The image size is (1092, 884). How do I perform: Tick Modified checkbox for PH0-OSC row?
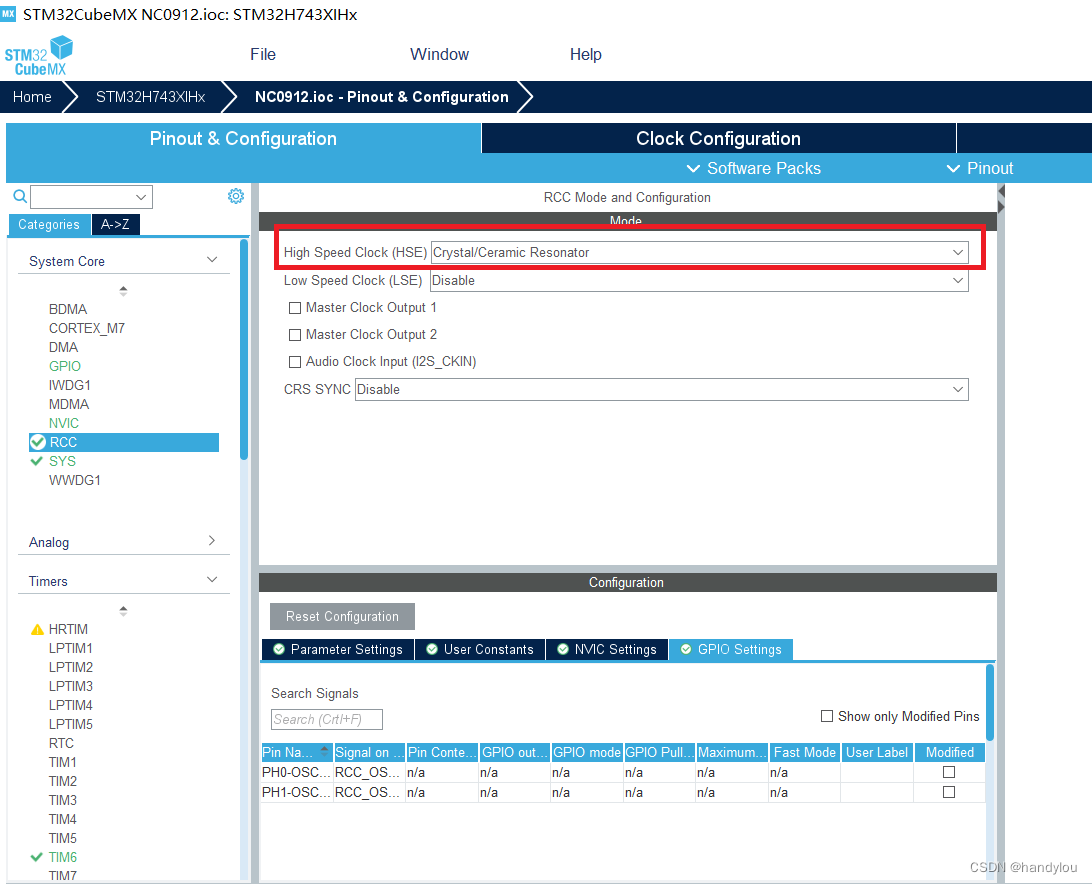949,772
